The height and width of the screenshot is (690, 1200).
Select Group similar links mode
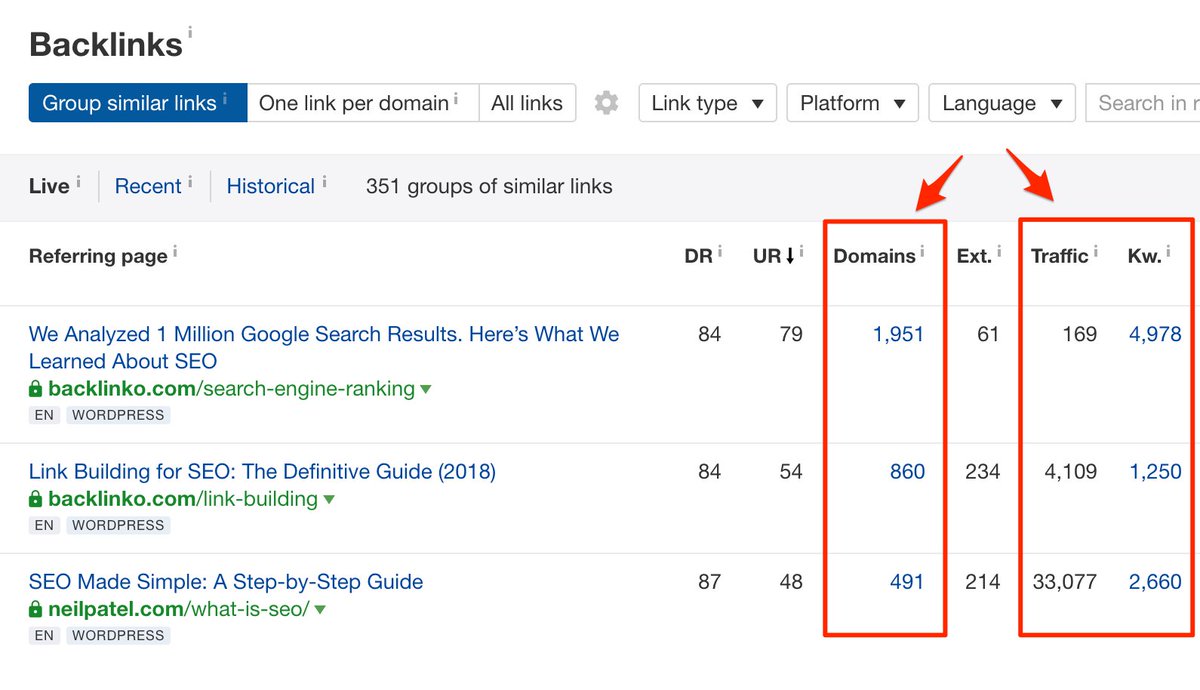pyautogui.click(x=138, y=103)
